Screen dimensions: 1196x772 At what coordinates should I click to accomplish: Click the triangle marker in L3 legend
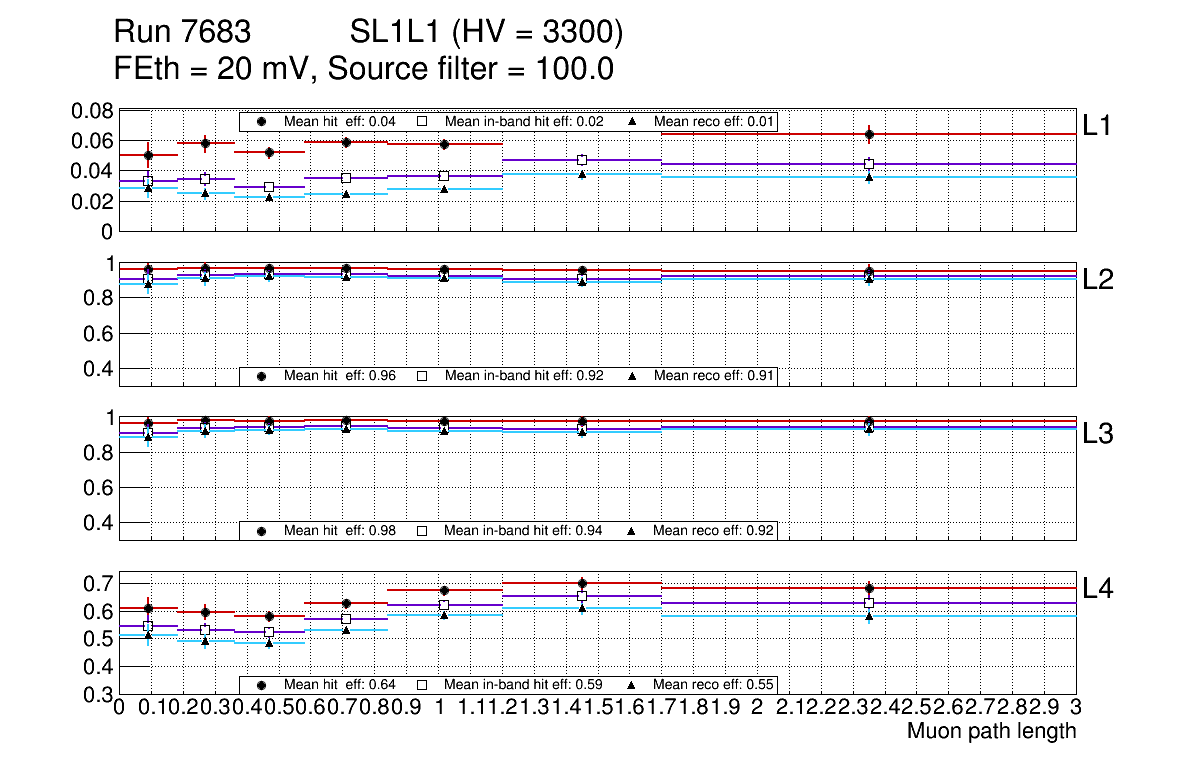tap(633, 530)
